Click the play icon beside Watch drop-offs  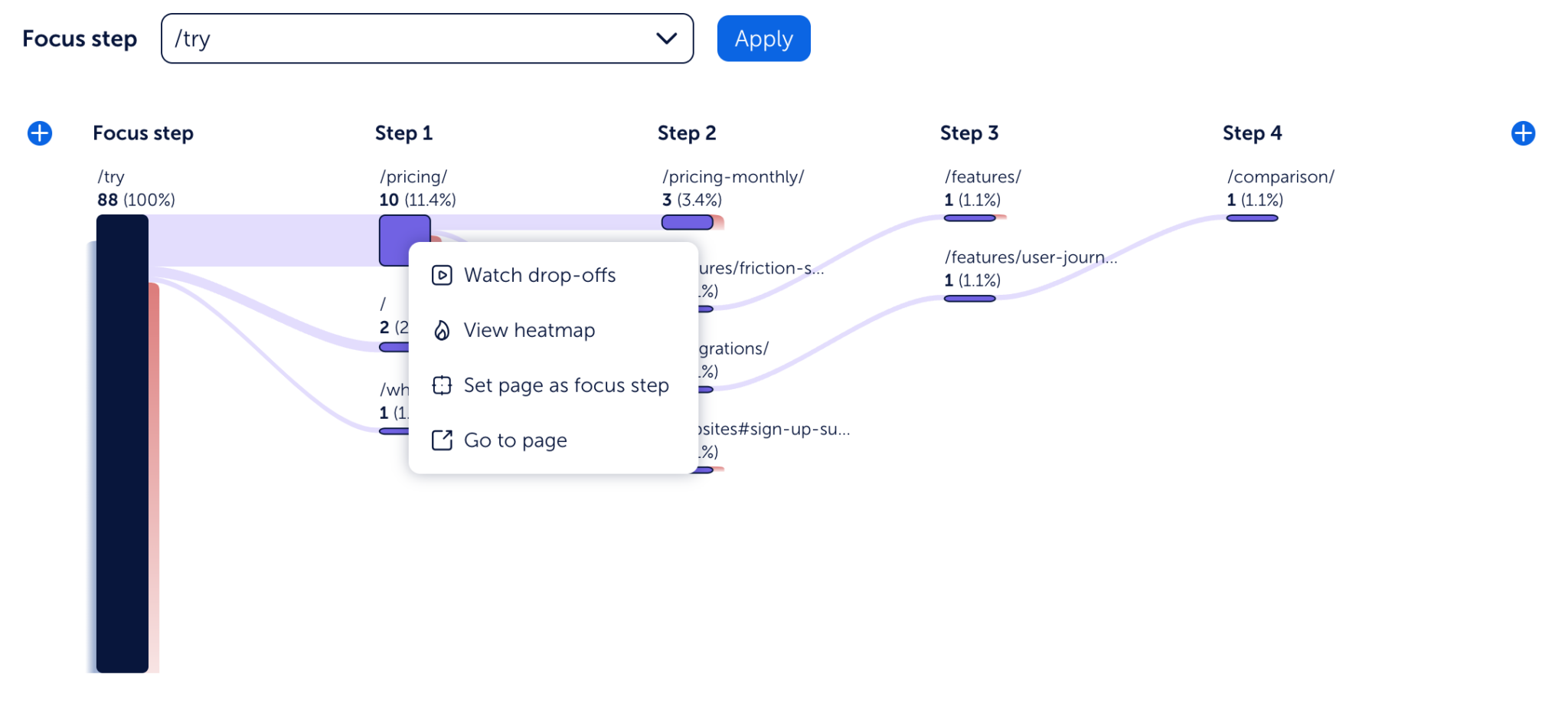(442, 275)
